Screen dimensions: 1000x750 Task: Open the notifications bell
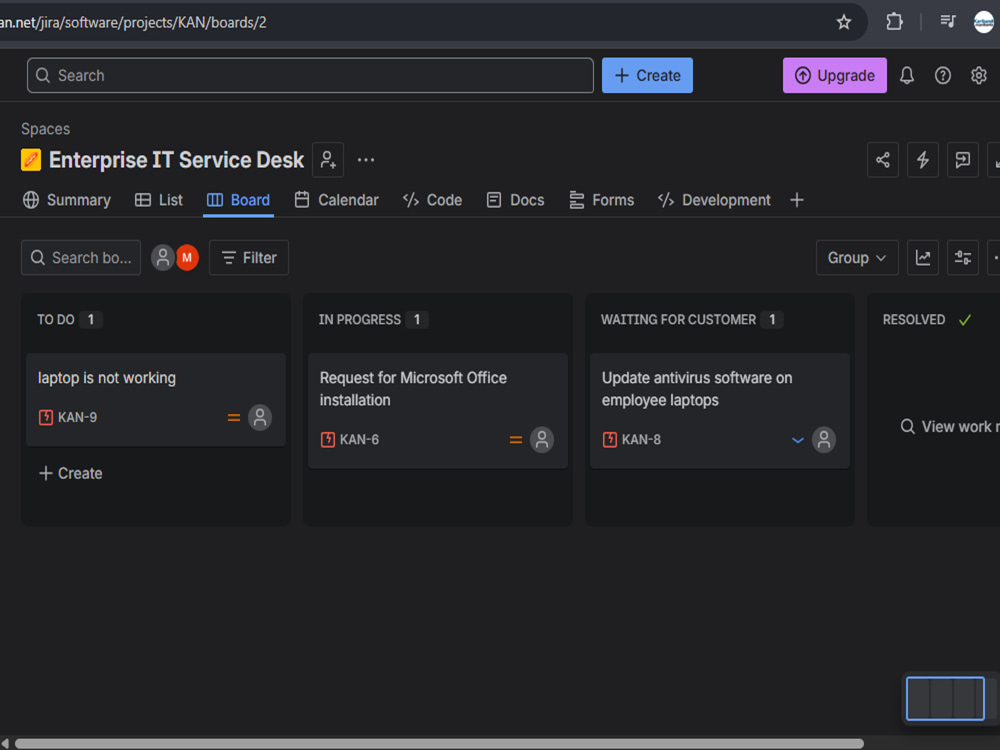[906, 75]
